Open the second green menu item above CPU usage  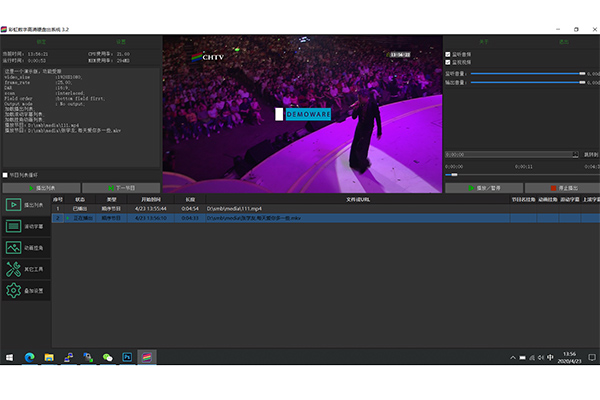point(121,42)
